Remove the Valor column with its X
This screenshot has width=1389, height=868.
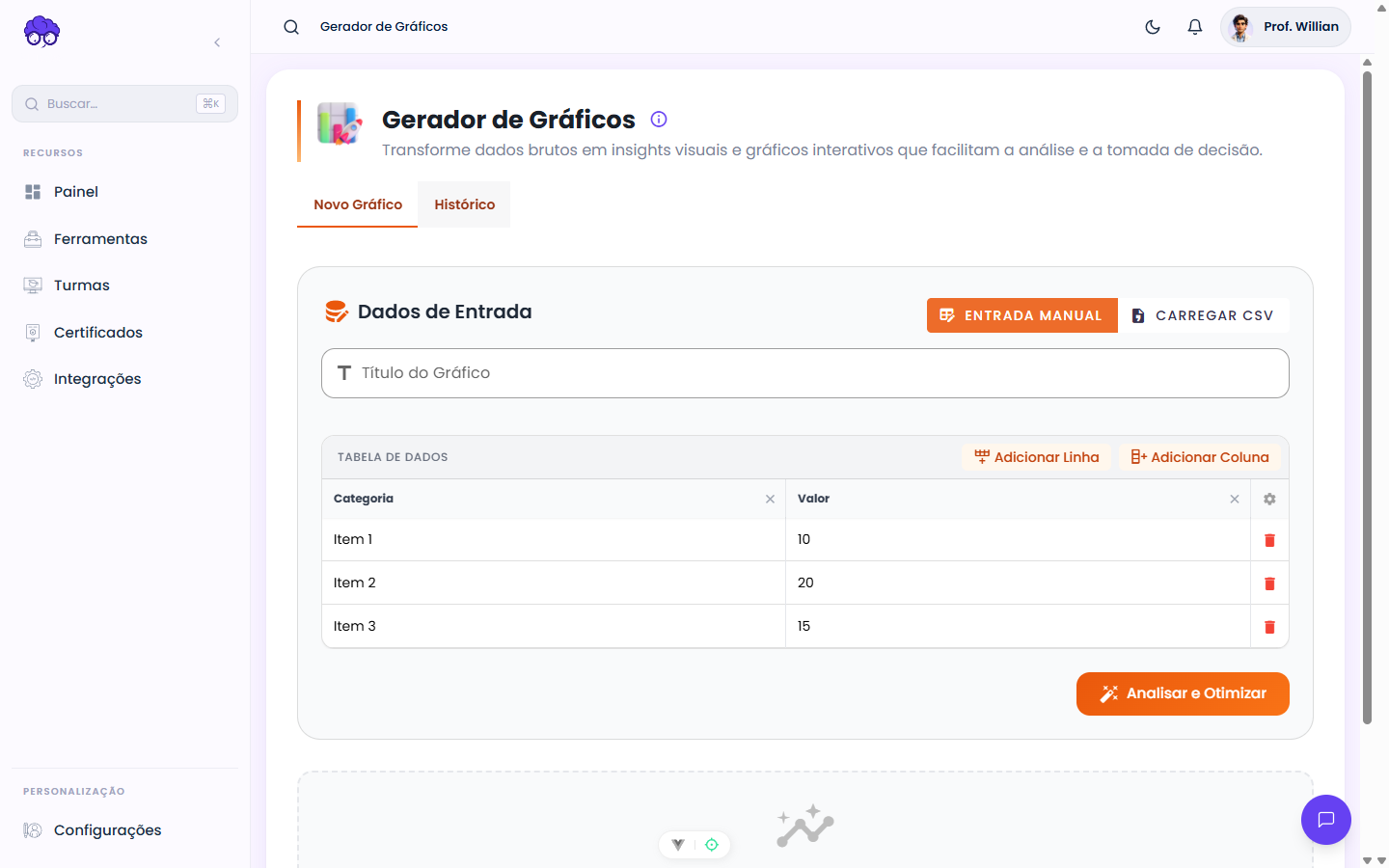(1235, 499)
